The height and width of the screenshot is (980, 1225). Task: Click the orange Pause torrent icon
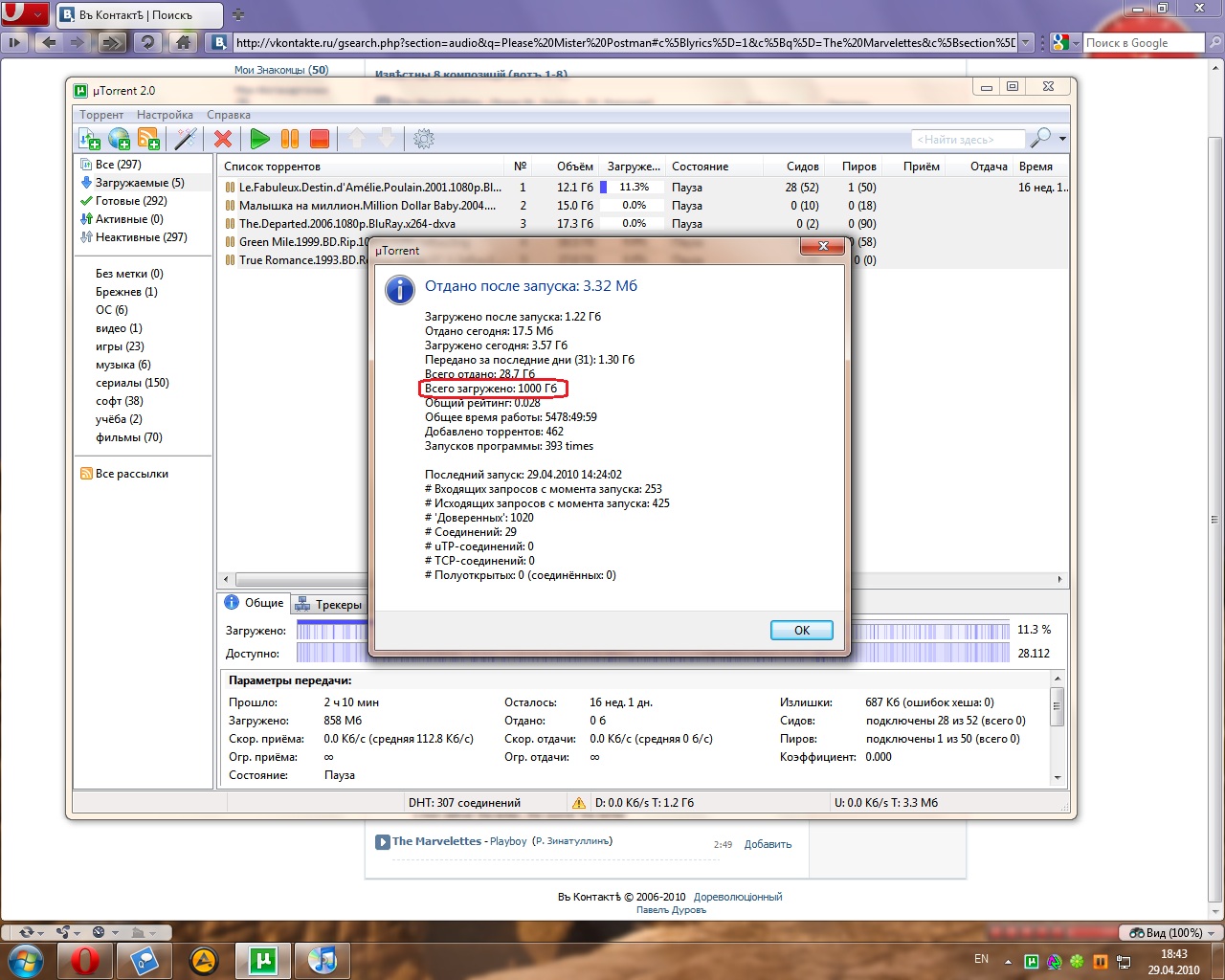[290, 139]
